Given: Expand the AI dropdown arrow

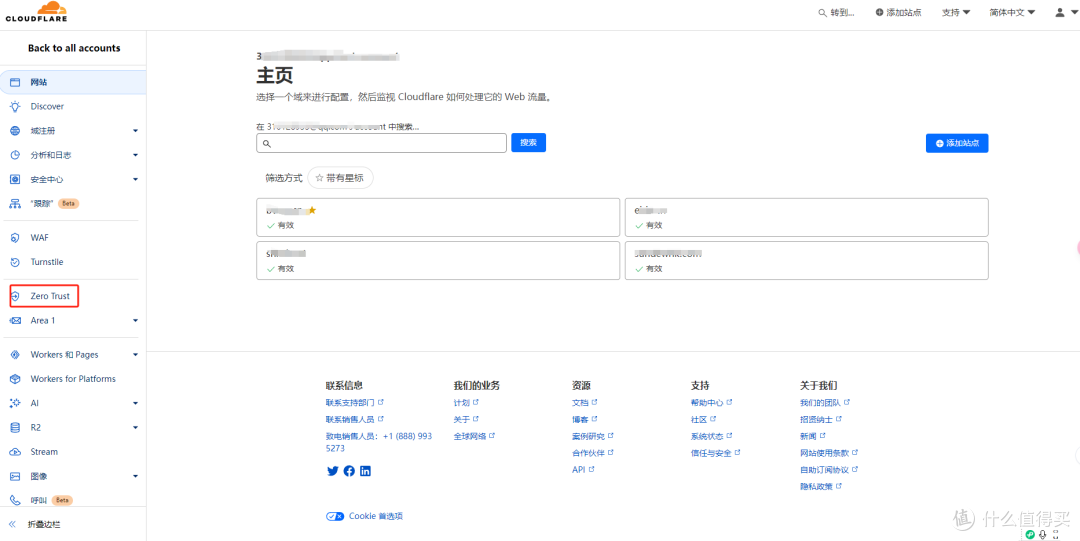Looking at the screenshot, I should 136,403.
